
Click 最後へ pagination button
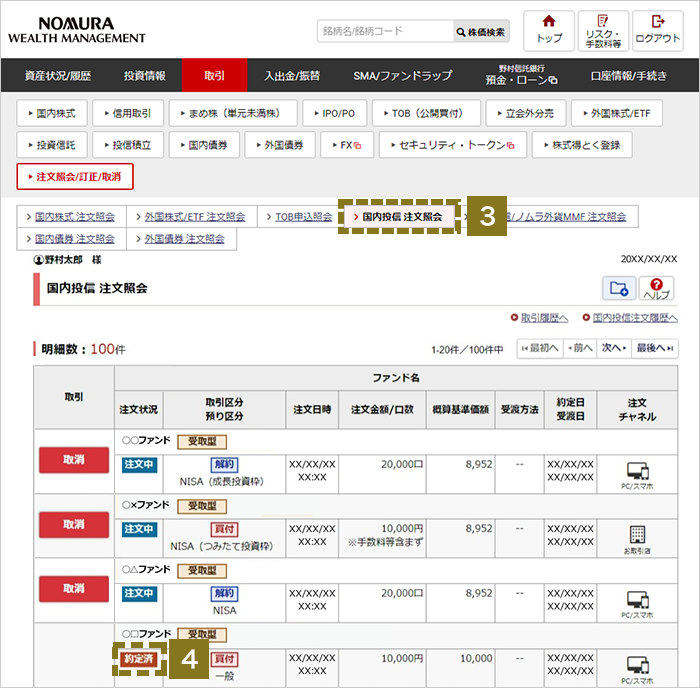[654, 348]
